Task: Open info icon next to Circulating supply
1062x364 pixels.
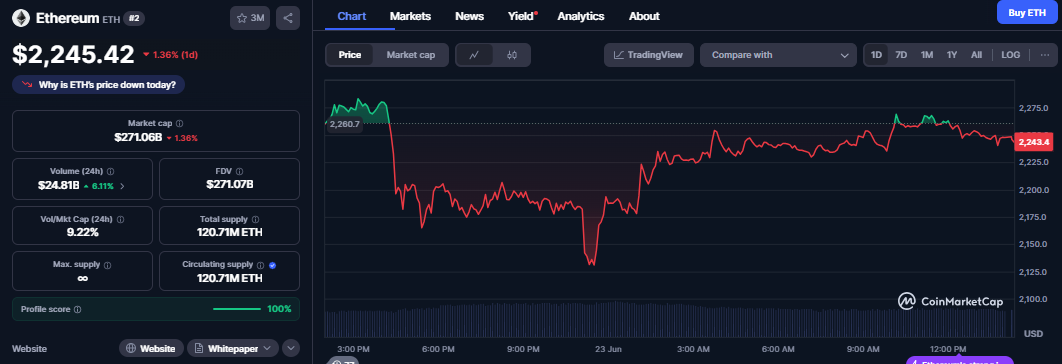Action: (x=261, y=264)
